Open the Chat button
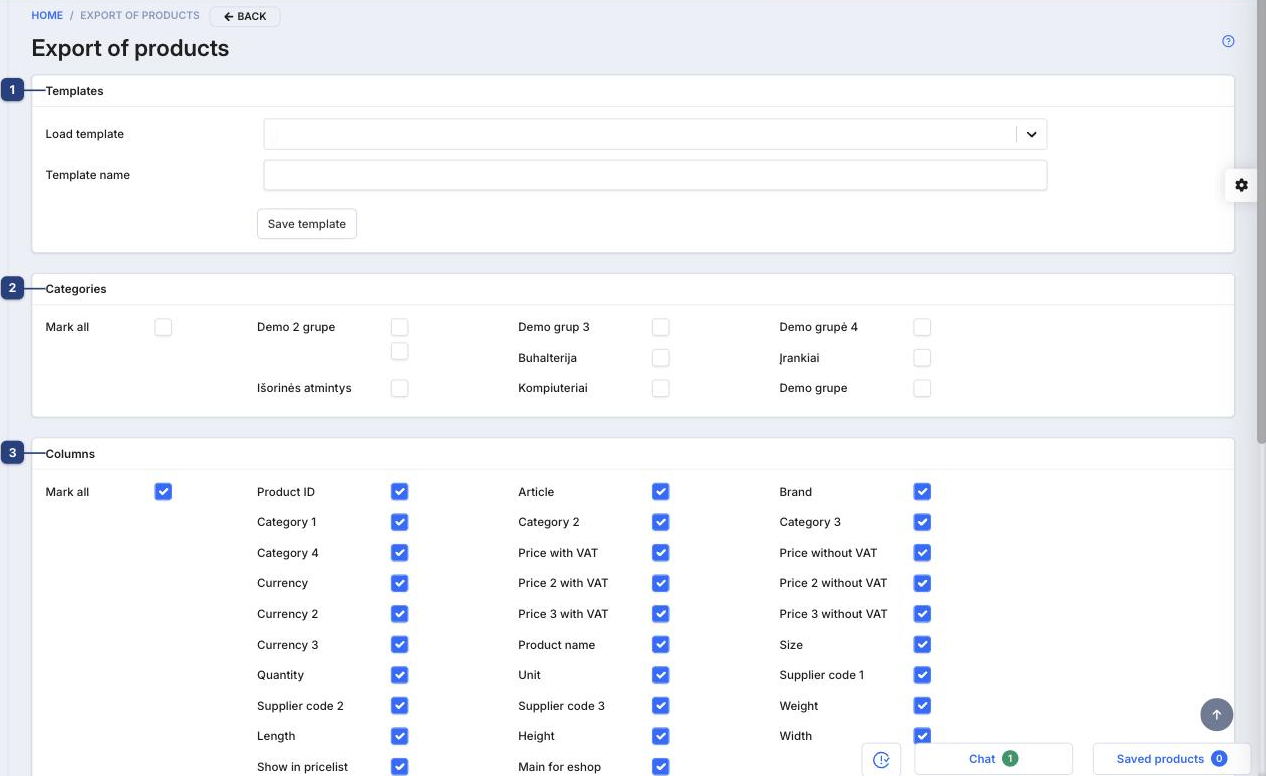The width and height of the screenshot is (1266, 776). coord(993,759)
